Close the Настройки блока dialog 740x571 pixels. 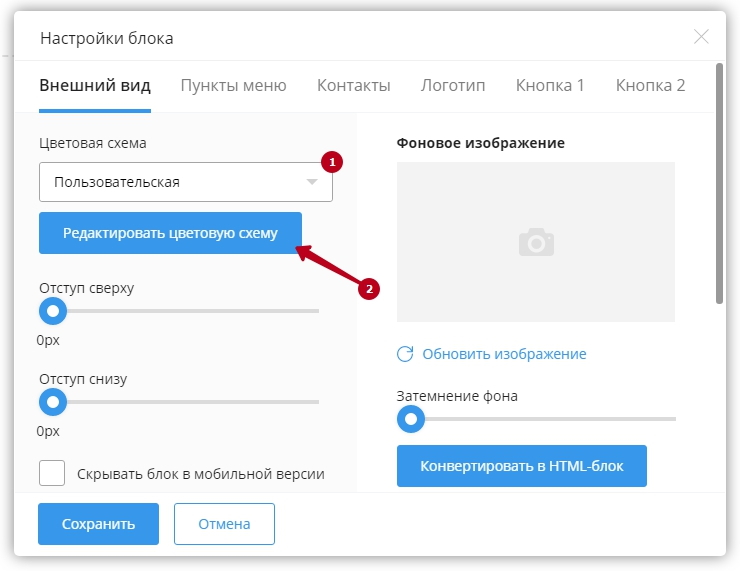pos(701,37)
